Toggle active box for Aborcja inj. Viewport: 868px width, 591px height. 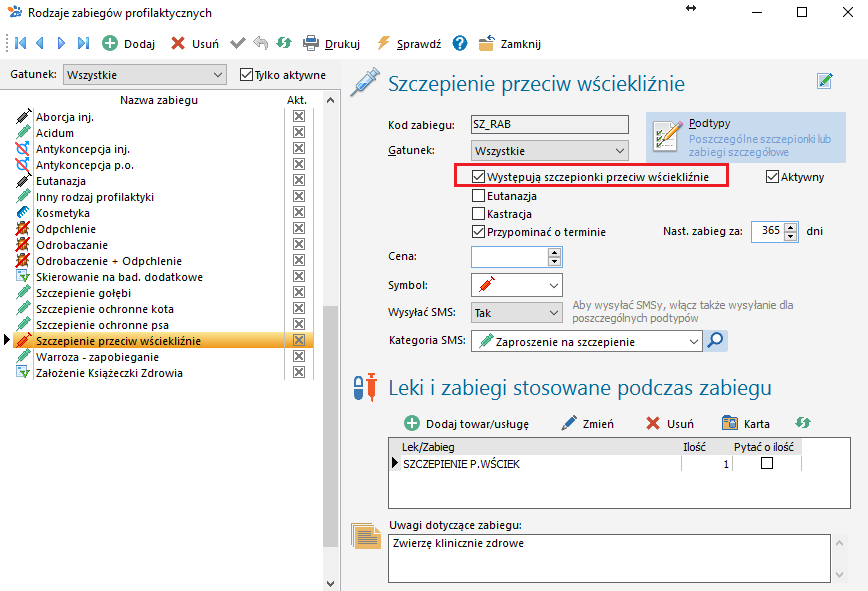coord(299,116)
